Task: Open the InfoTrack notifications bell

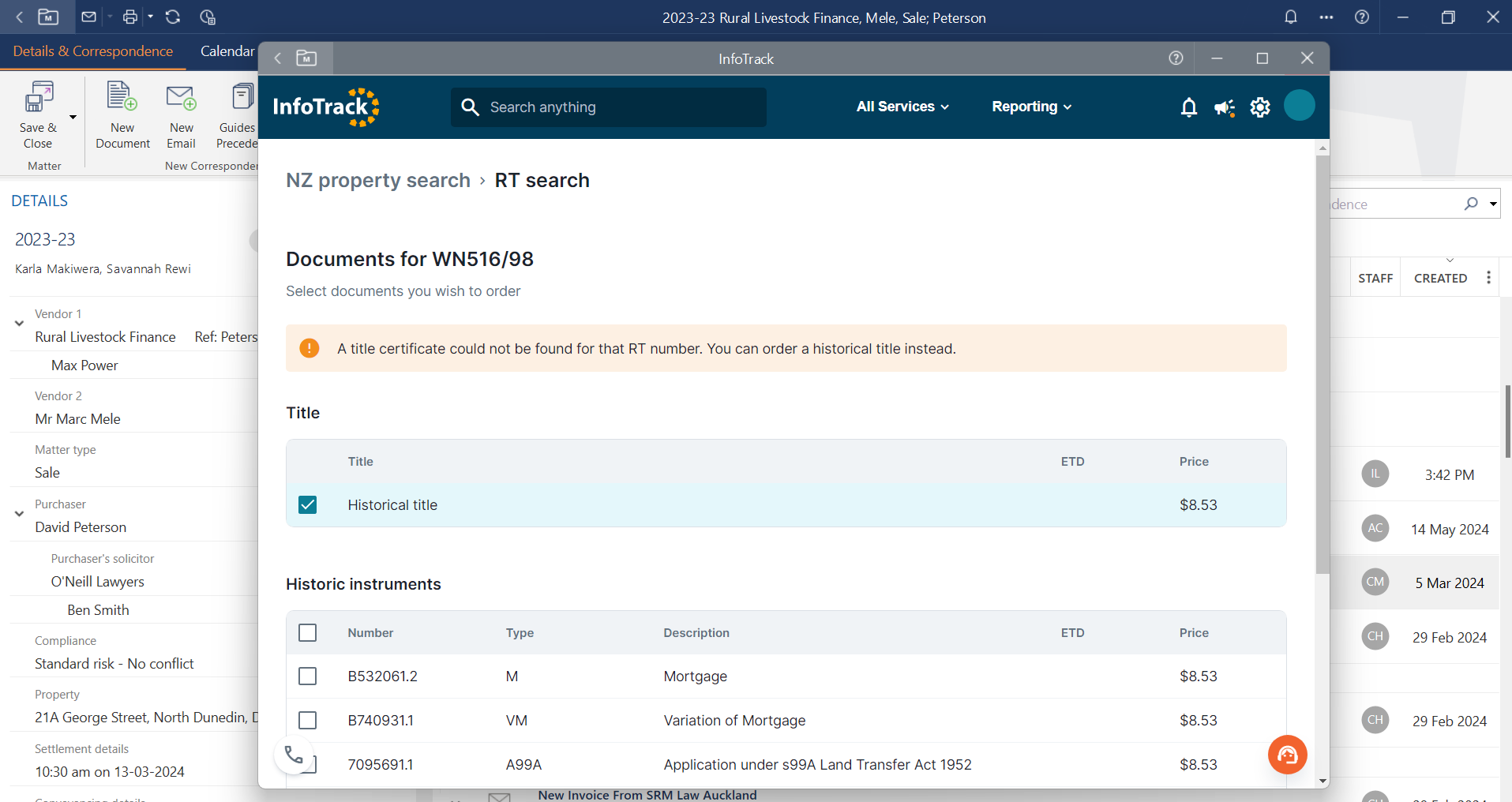Action: tap(1188, 107)
